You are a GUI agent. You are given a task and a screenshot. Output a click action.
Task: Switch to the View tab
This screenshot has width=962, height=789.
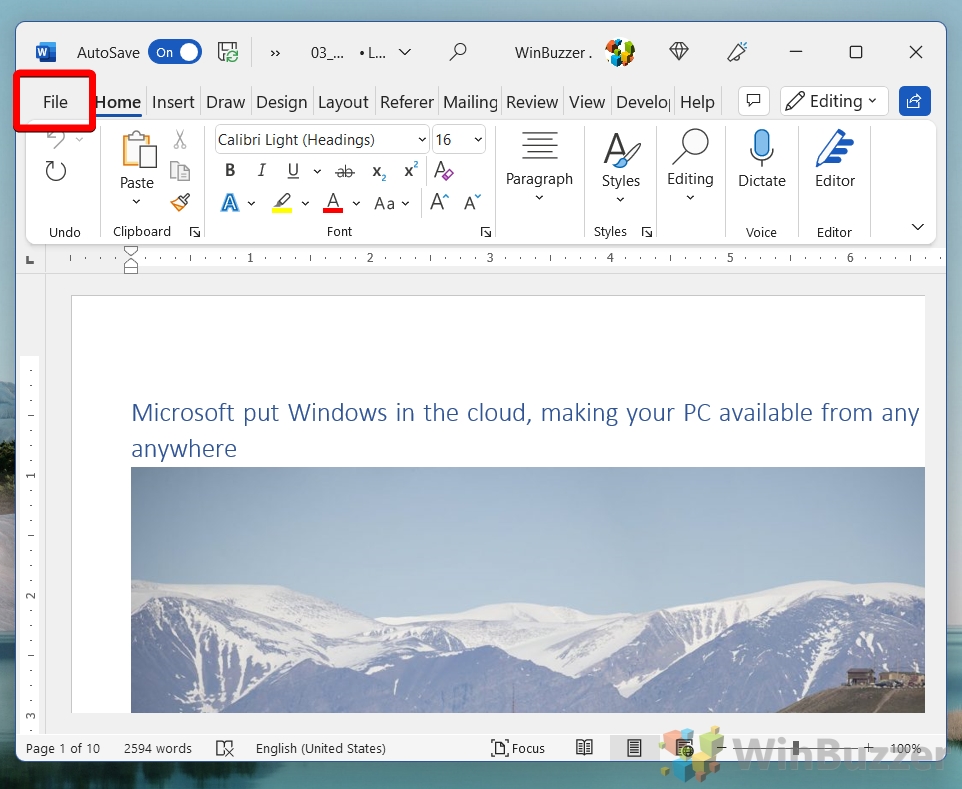(x=587, y=102)
